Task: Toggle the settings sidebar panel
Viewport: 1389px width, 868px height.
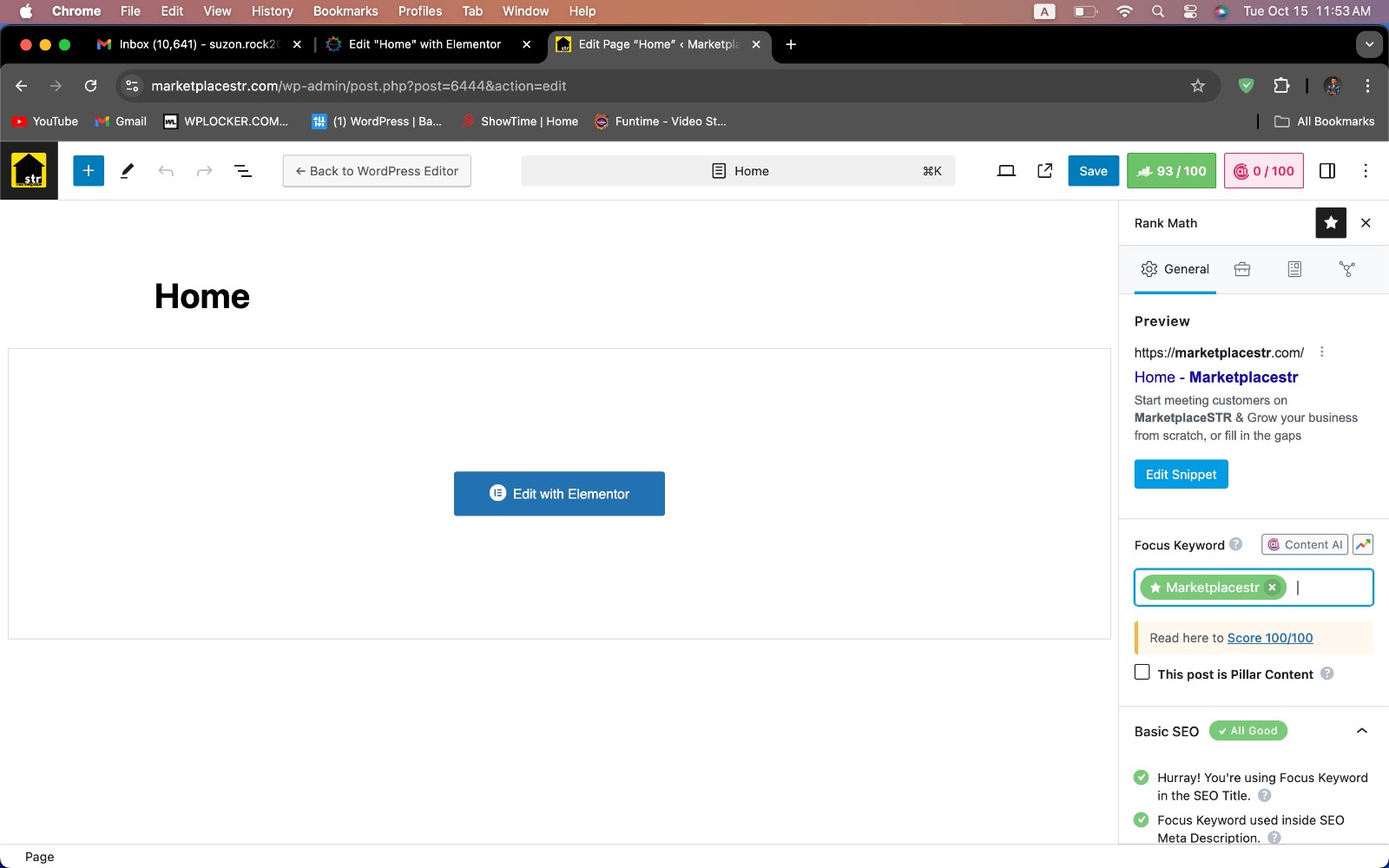Action: pos(1327,171)
